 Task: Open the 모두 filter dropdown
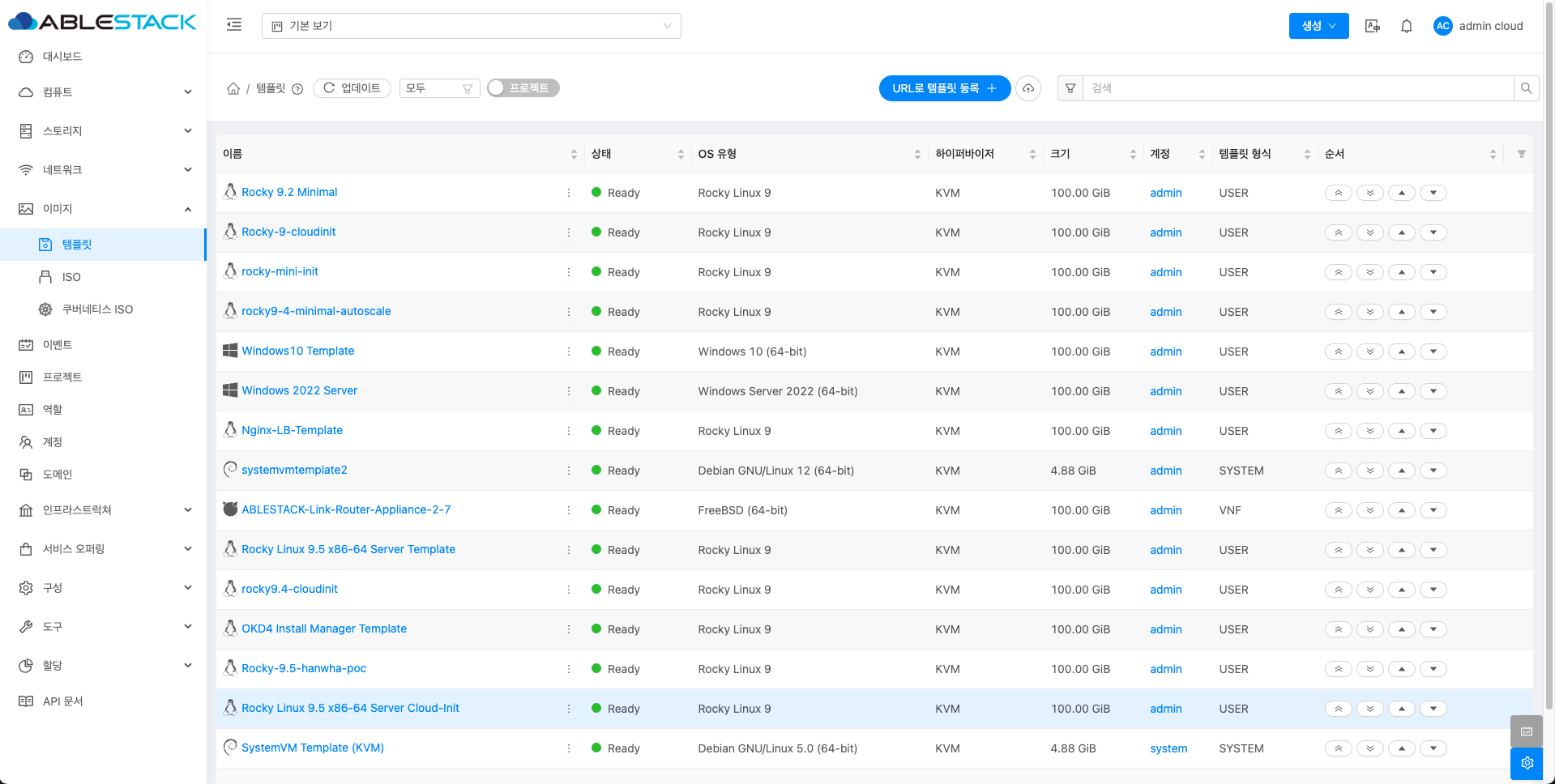click(439, 88)
